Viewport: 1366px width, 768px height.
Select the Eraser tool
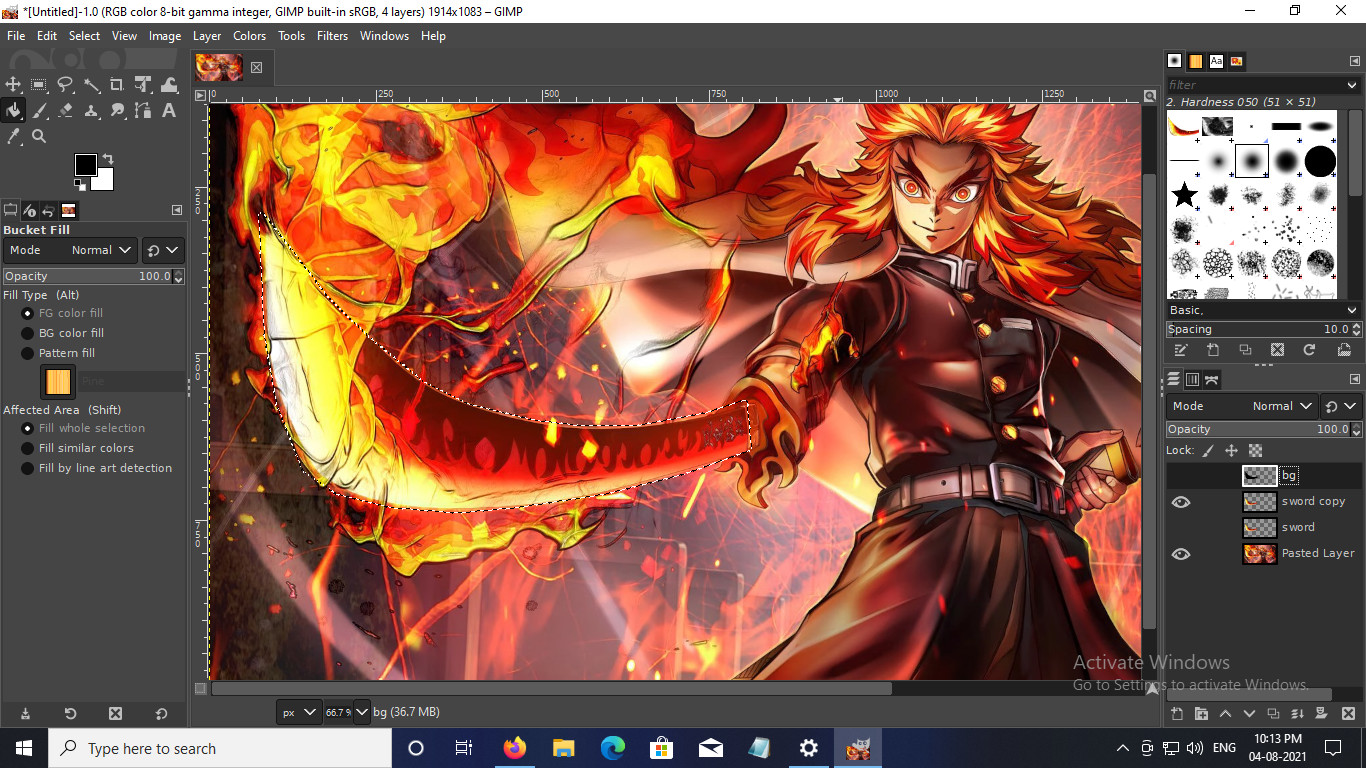(65, 110)
